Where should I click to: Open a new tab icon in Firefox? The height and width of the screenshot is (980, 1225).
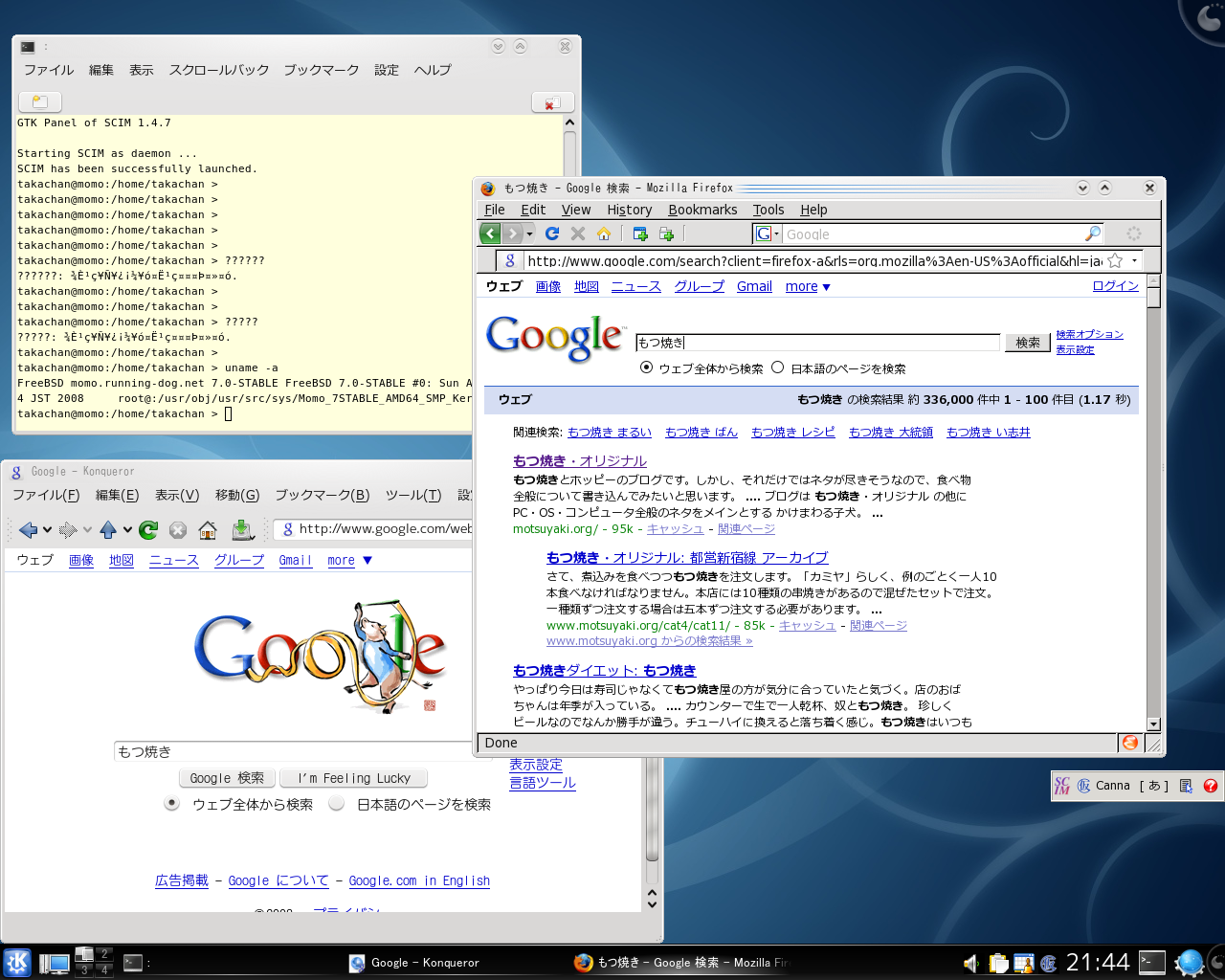click(640, 234)
